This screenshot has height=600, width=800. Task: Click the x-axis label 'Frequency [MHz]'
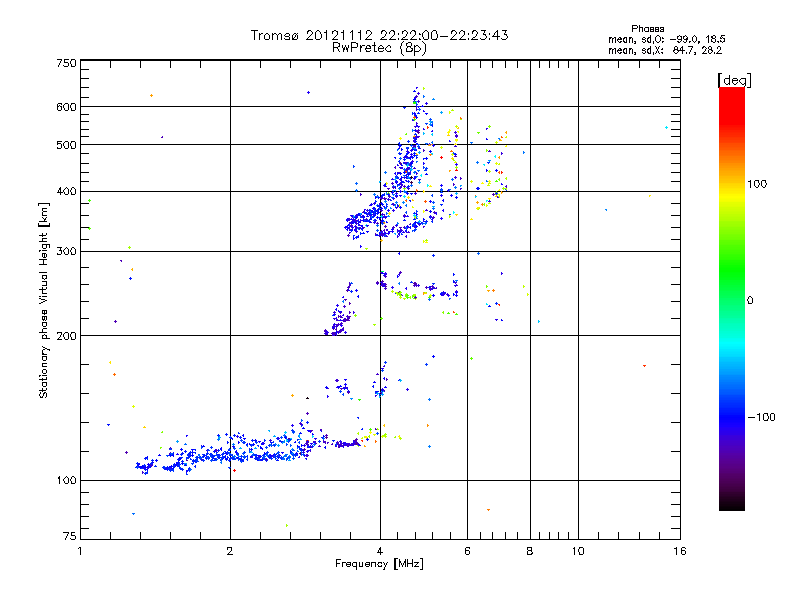pos(379,564)
